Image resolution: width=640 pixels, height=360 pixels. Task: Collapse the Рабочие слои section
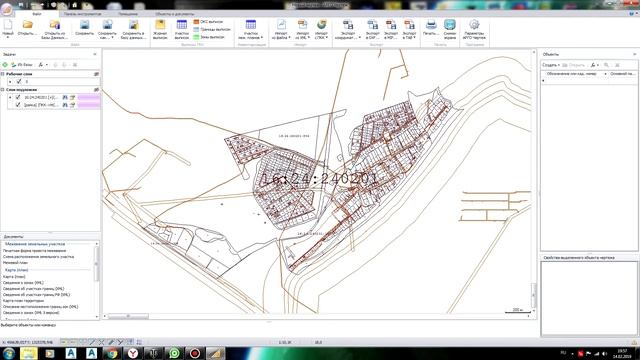click(2, 74)
